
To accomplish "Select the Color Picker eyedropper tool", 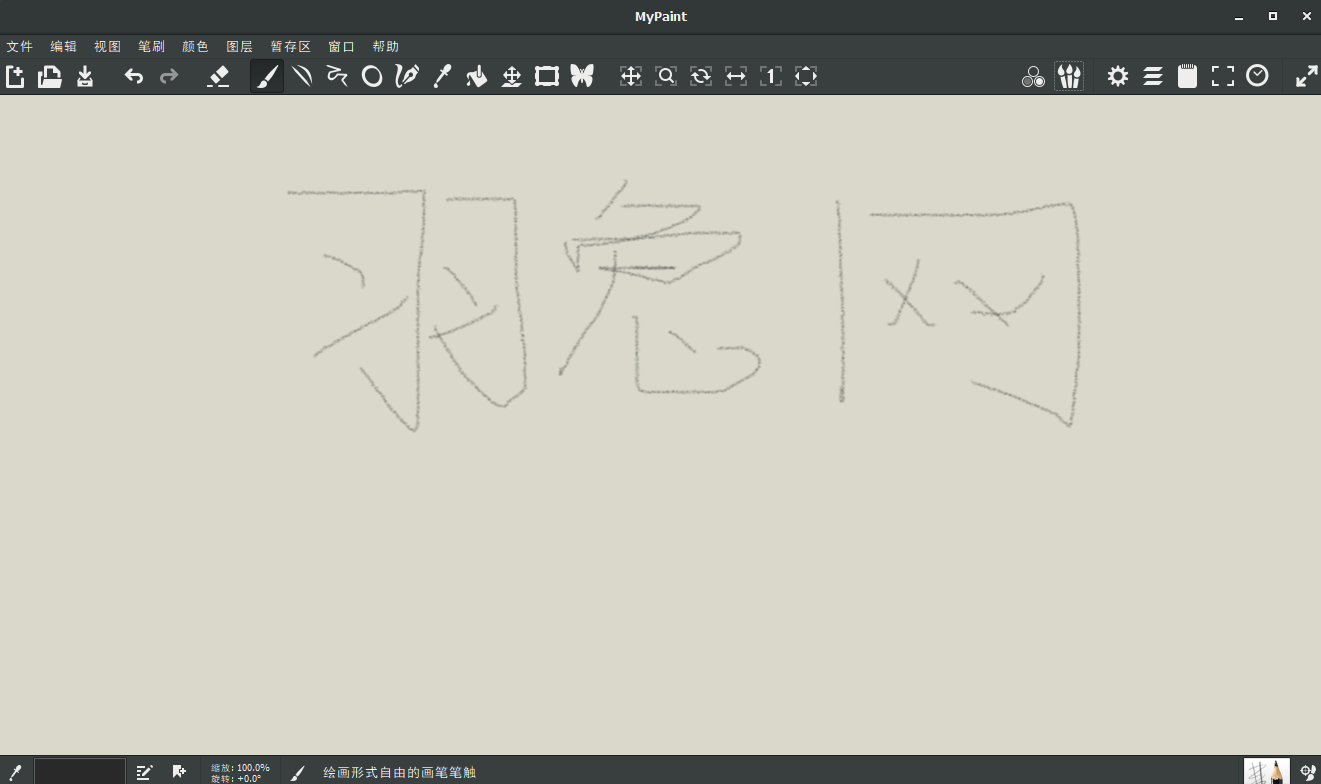I will click(x=442, y=76).
